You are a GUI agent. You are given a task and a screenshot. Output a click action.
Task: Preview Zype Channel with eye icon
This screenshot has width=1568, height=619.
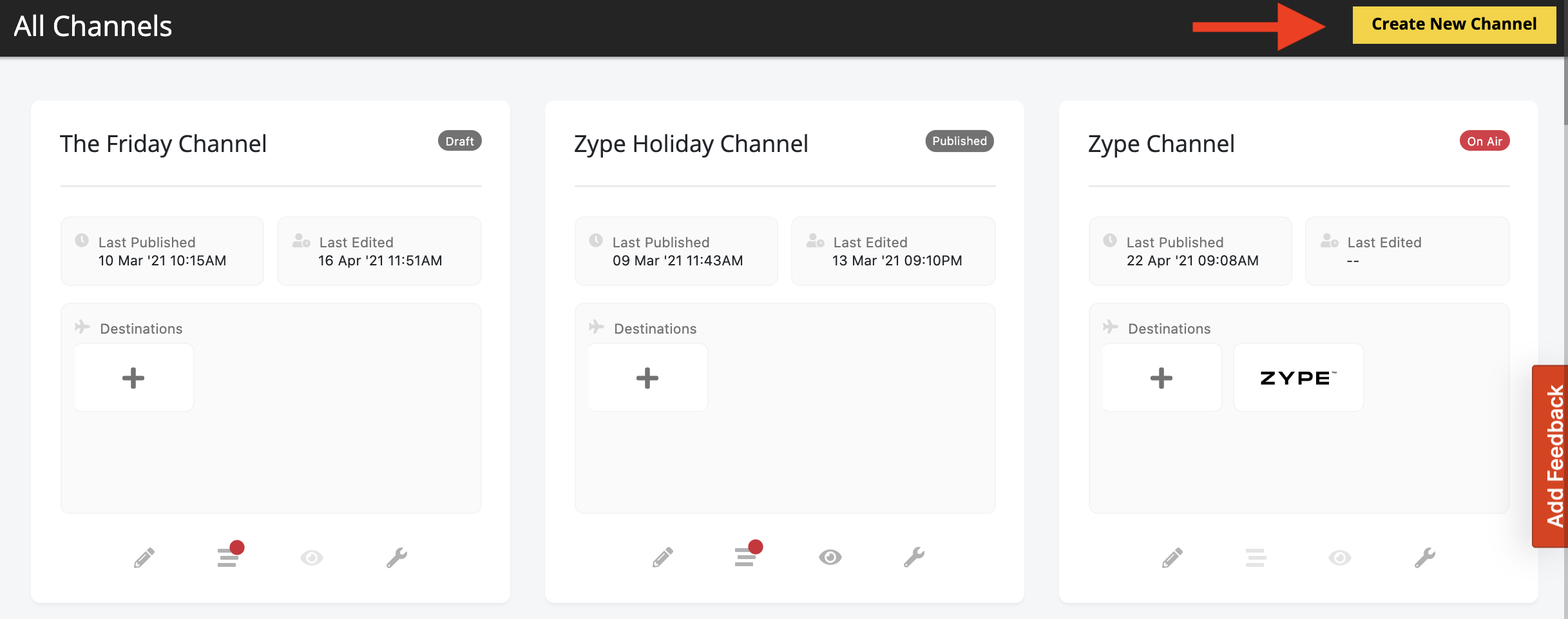(1340, 557)
